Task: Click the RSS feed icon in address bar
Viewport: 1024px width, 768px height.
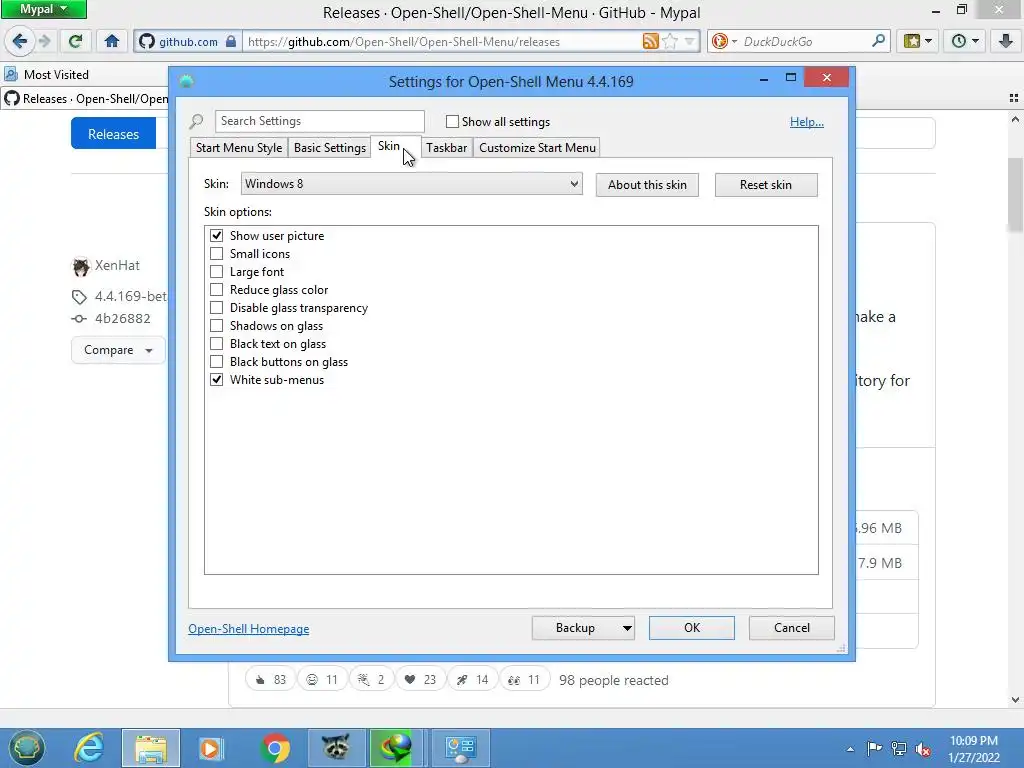Action: tap(650, 41)
